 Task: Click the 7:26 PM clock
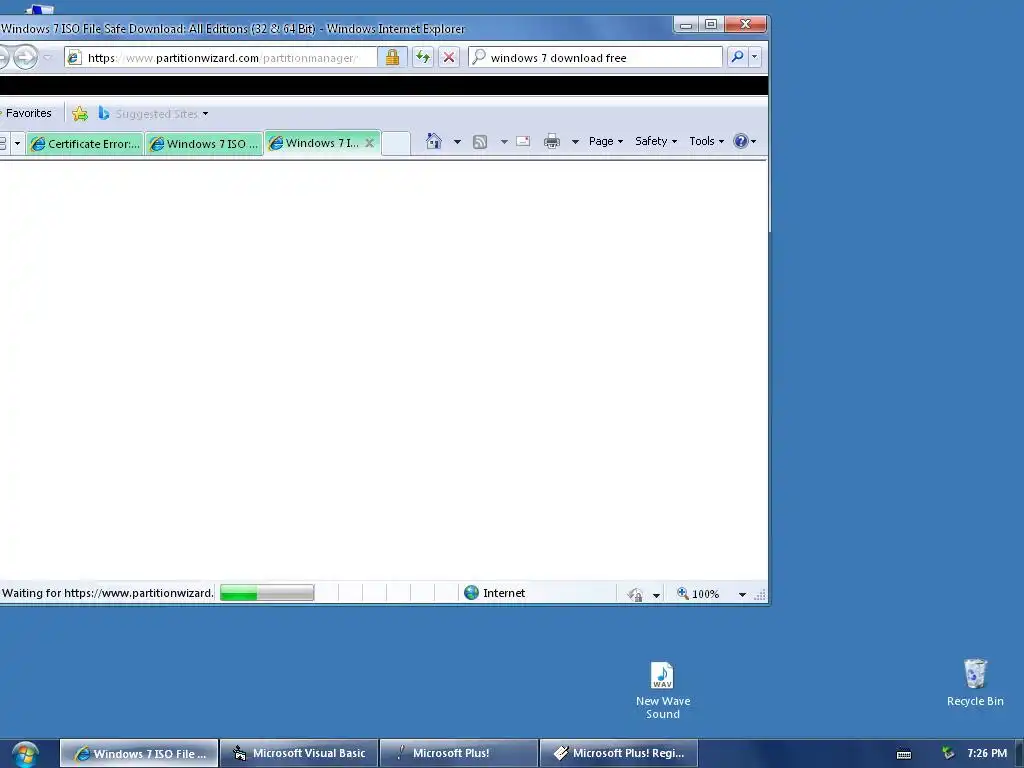pos(987,754)
